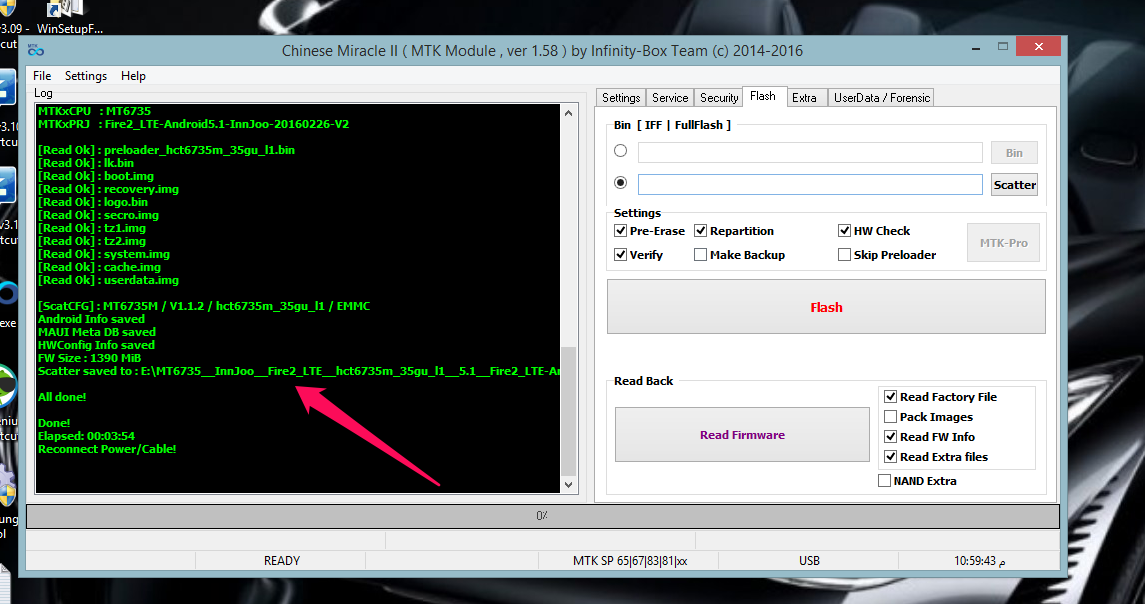Click the 10:59:43 clock in status bar
The width and height of the screenshot is (1145, 604).
coord(979,561)
